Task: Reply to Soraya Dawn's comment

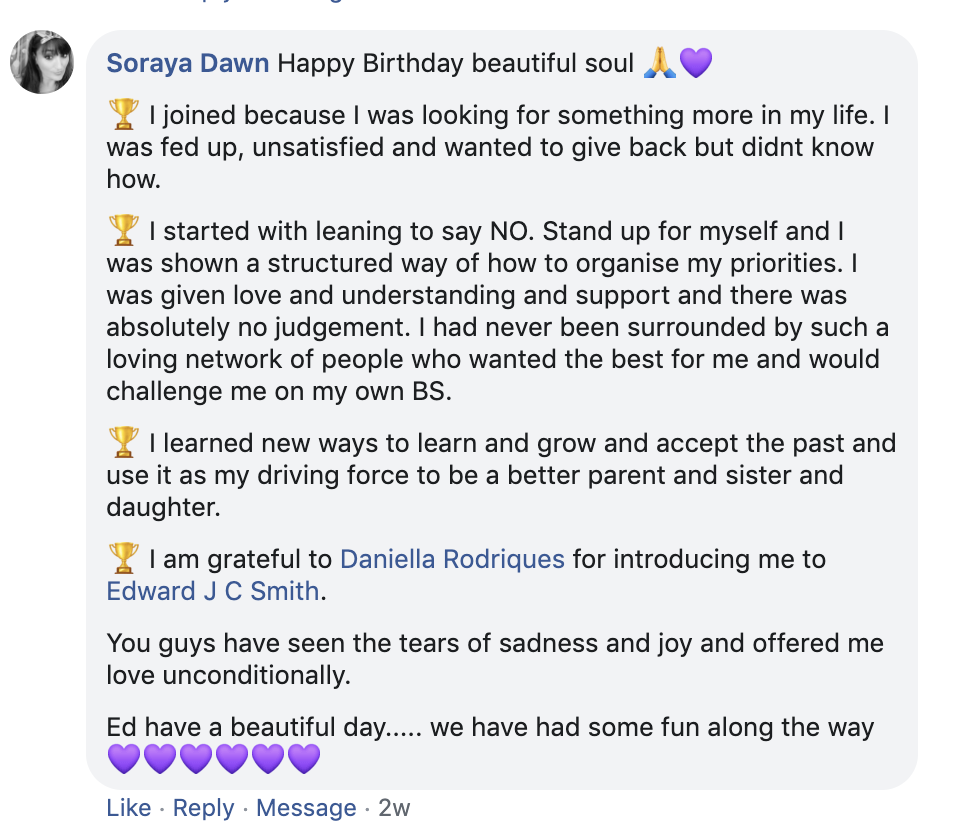Action: pyautogui.click(x=204, y=808)
